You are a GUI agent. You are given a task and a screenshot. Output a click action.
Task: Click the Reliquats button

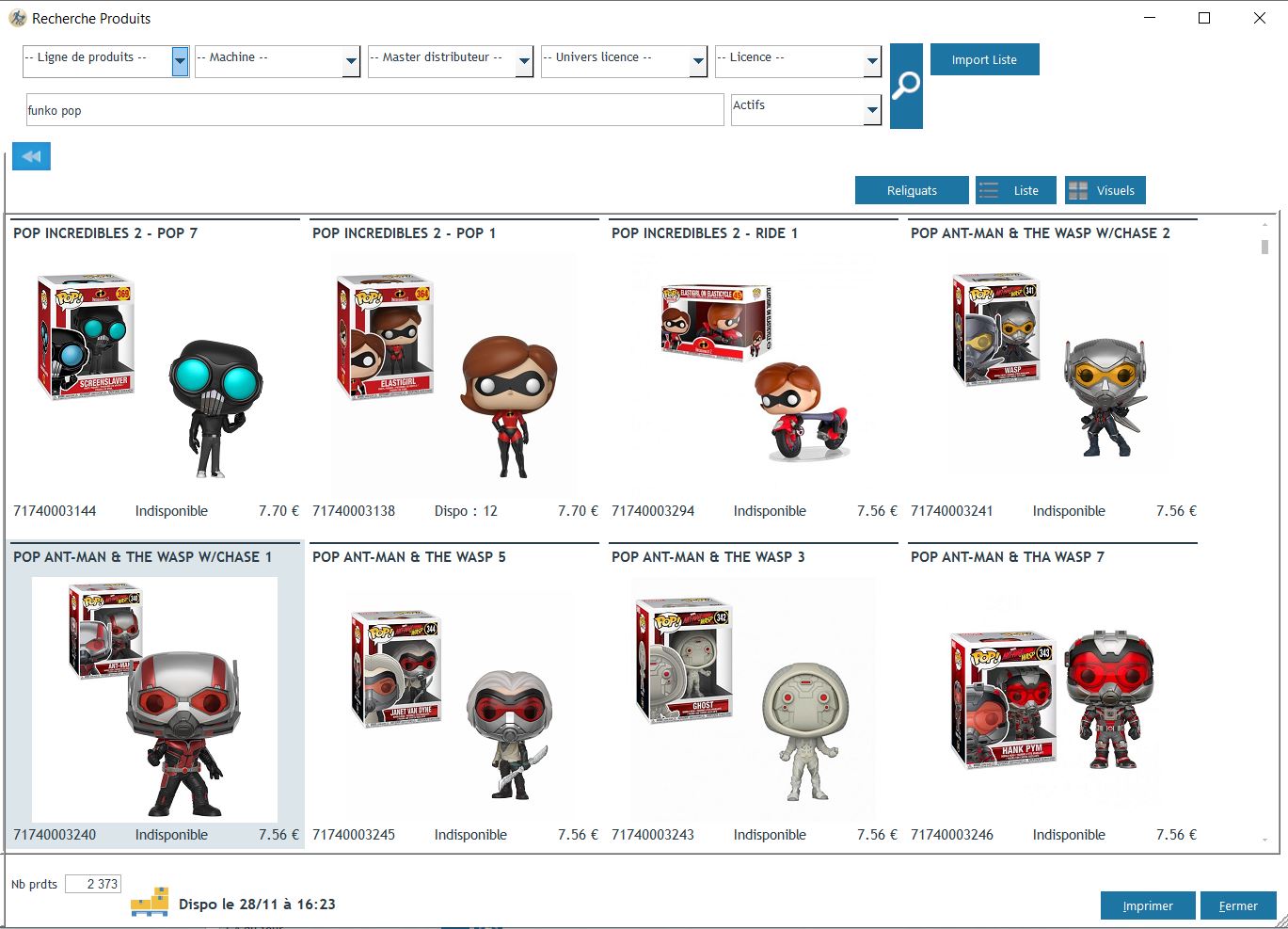[911, 190]
